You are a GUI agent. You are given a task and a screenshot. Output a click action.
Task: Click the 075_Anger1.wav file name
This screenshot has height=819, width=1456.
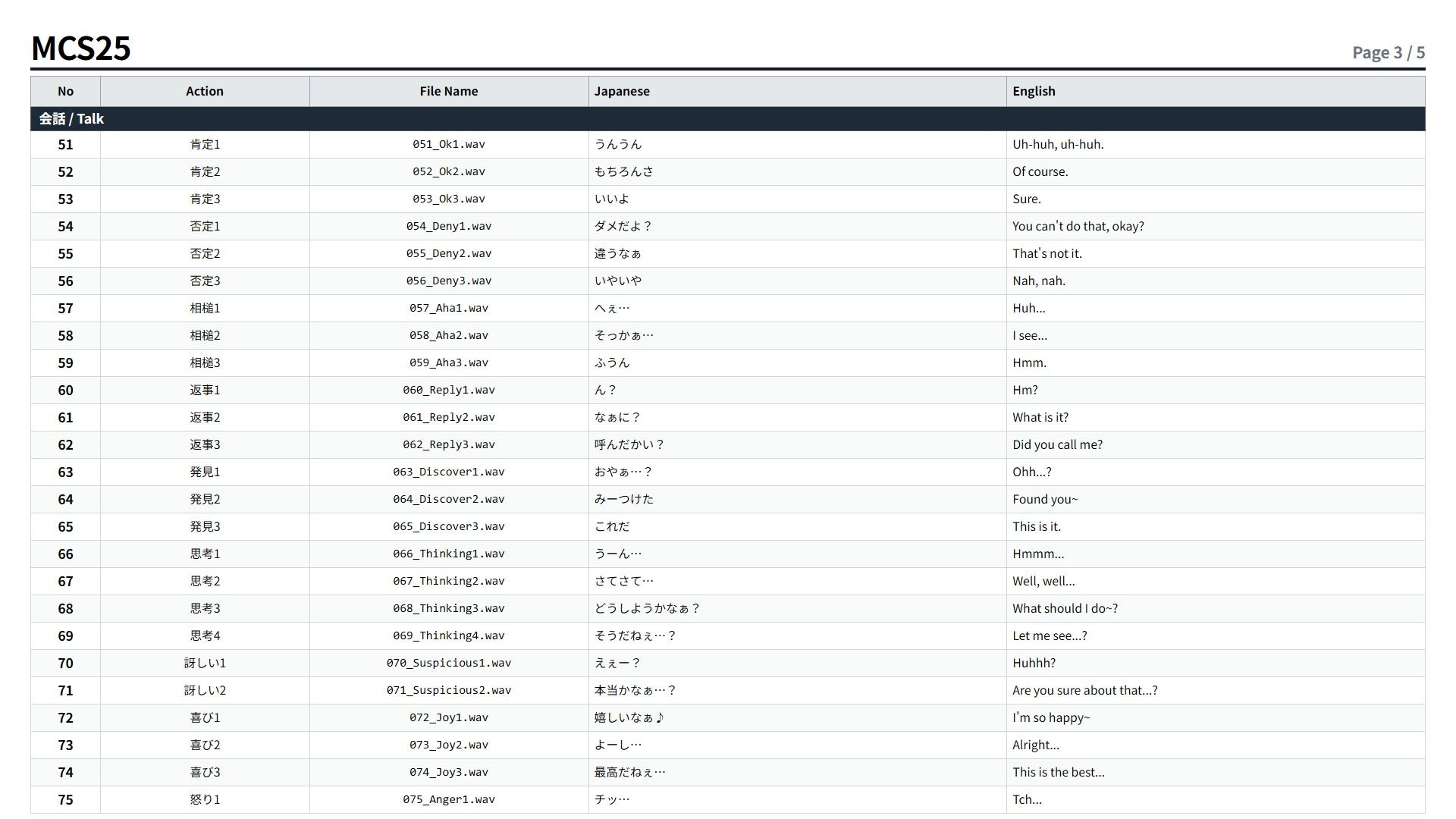click(448, 799)
